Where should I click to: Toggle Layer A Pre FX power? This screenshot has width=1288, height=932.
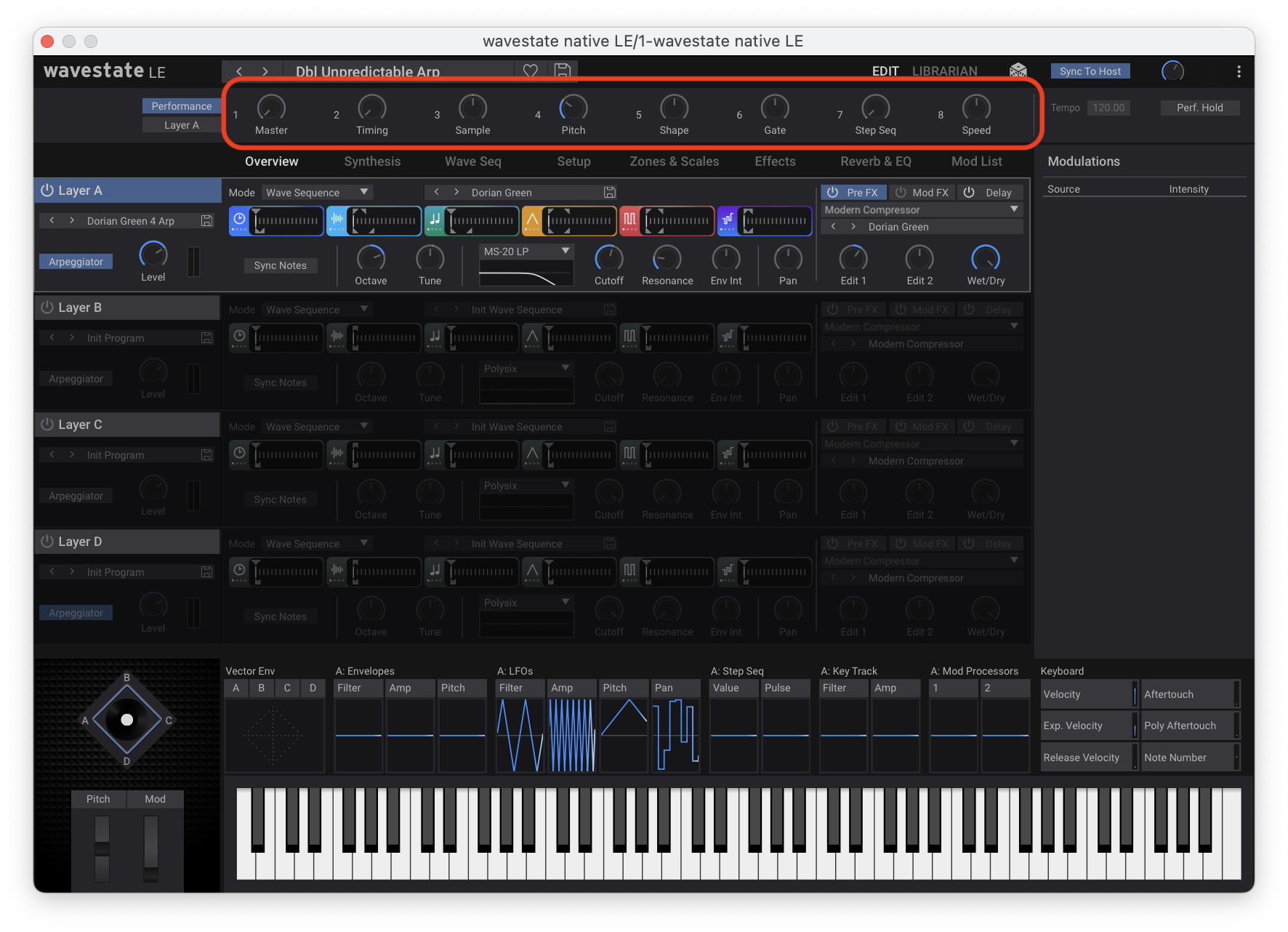[x=833, y=193]
